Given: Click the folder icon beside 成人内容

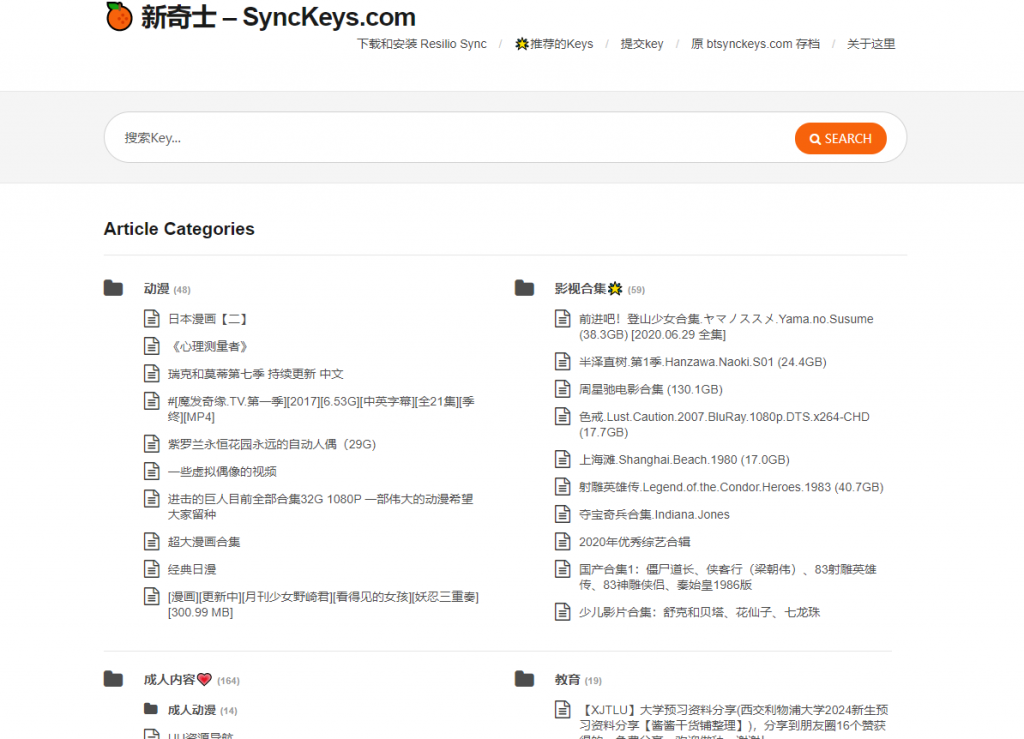Looking at the screenshot, I should pos(113,678).
